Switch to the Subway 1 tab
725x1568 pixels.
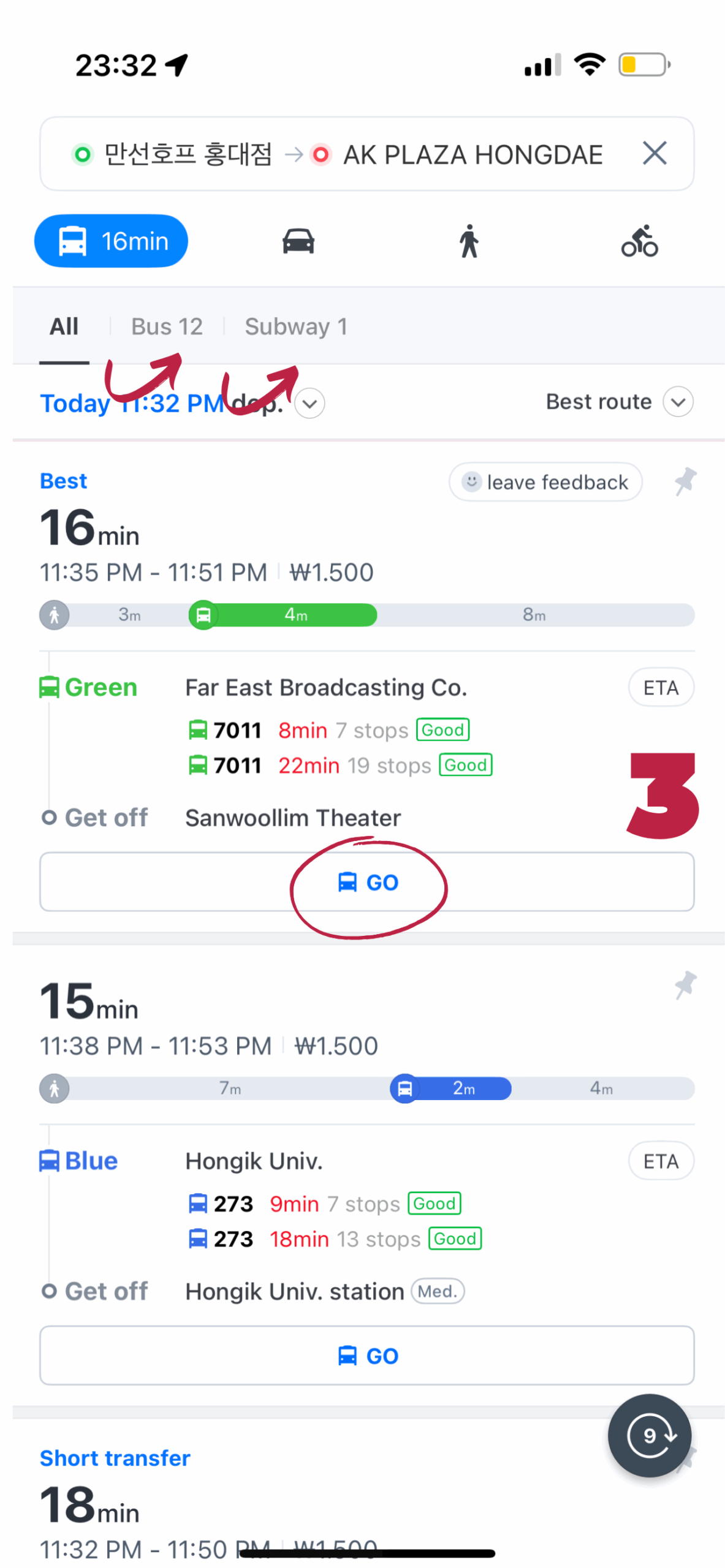[x=296, y=326]
